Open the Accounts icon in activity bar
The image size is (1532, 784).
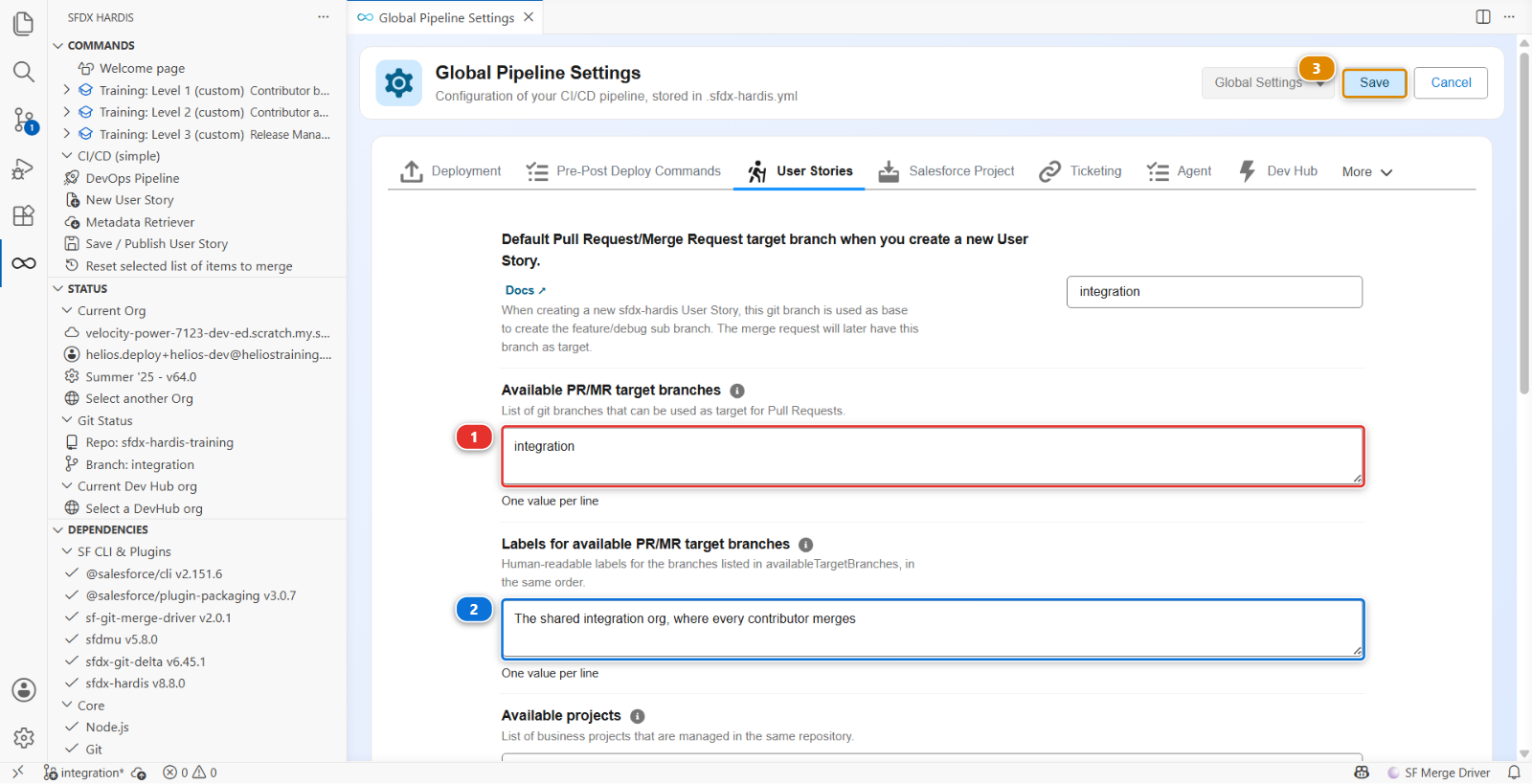click(24, 690)
